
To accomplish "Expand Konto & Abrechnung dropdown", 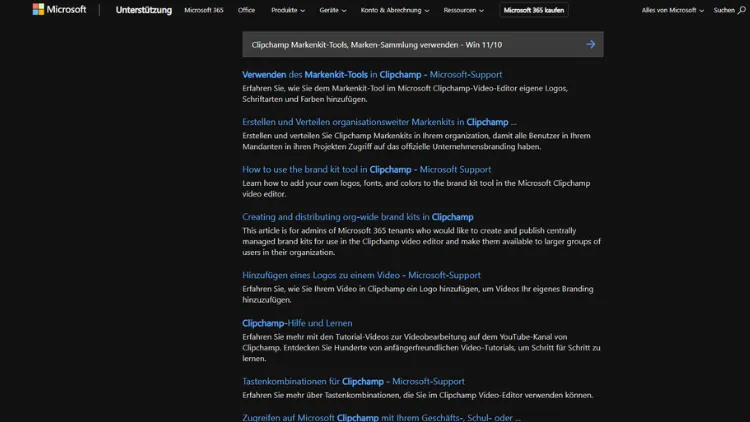I will tap(395, 10).
